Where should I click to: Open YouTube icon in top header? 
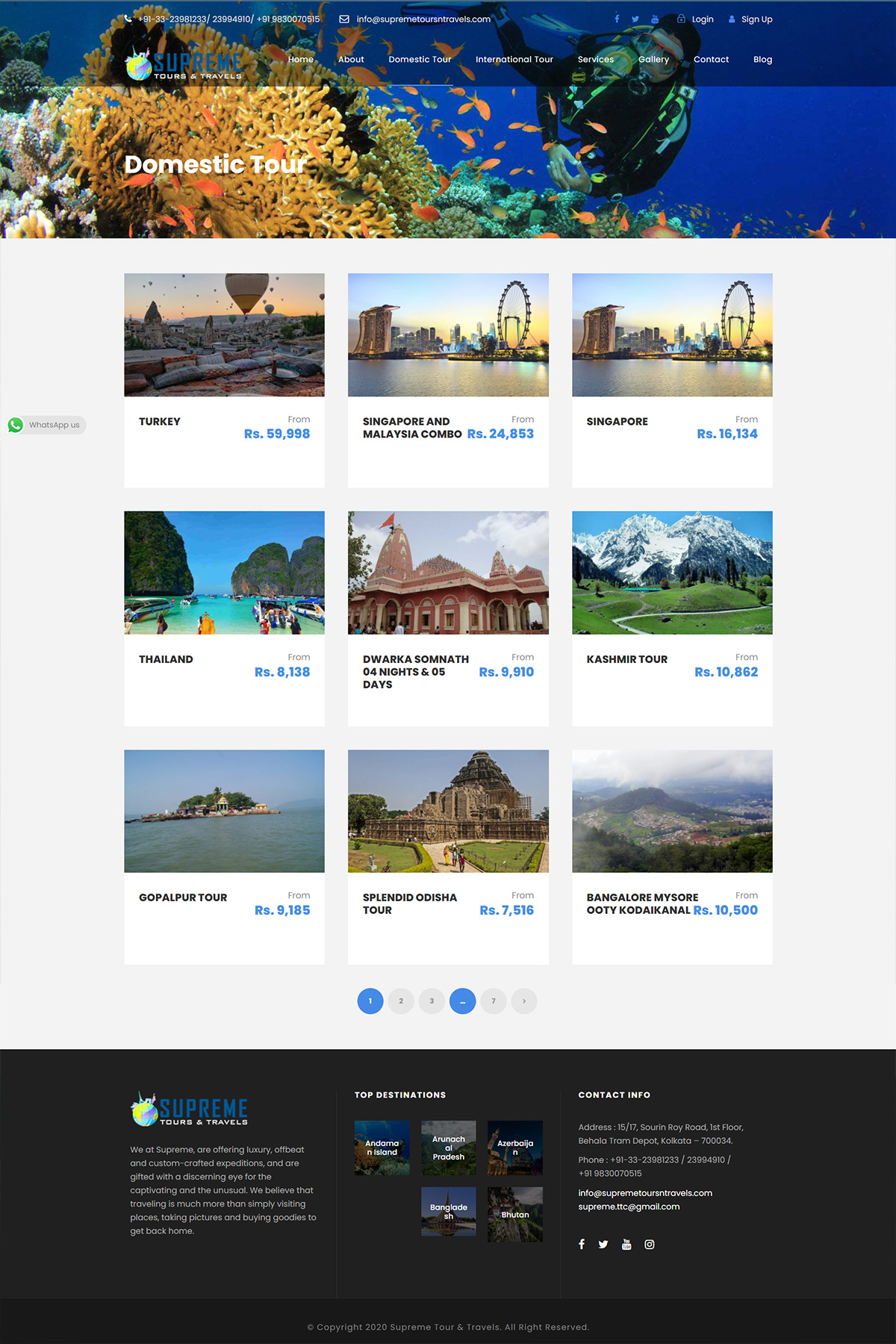[x=655, y=19]
